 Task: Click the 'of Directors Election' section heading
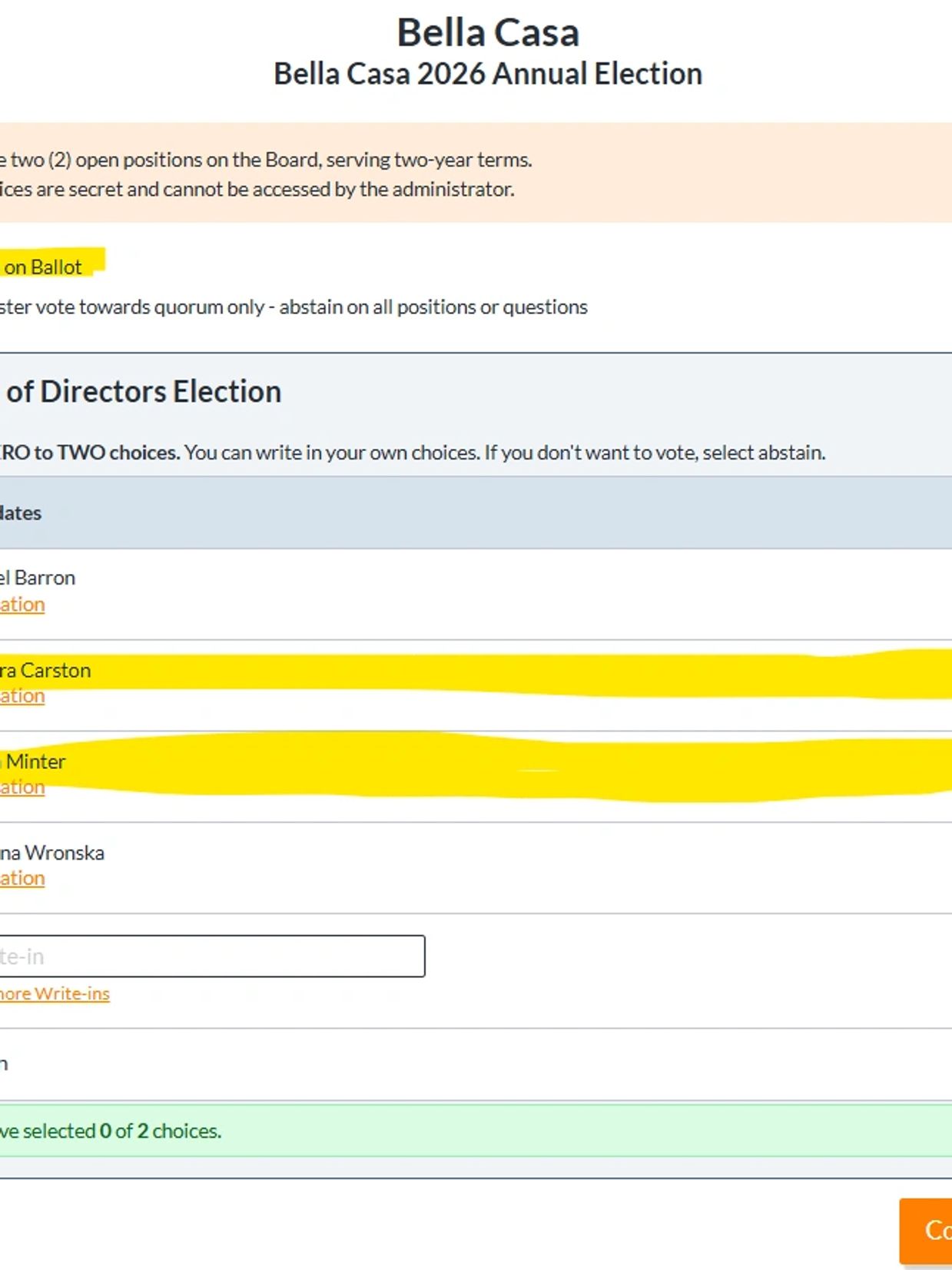pos(144,392)
